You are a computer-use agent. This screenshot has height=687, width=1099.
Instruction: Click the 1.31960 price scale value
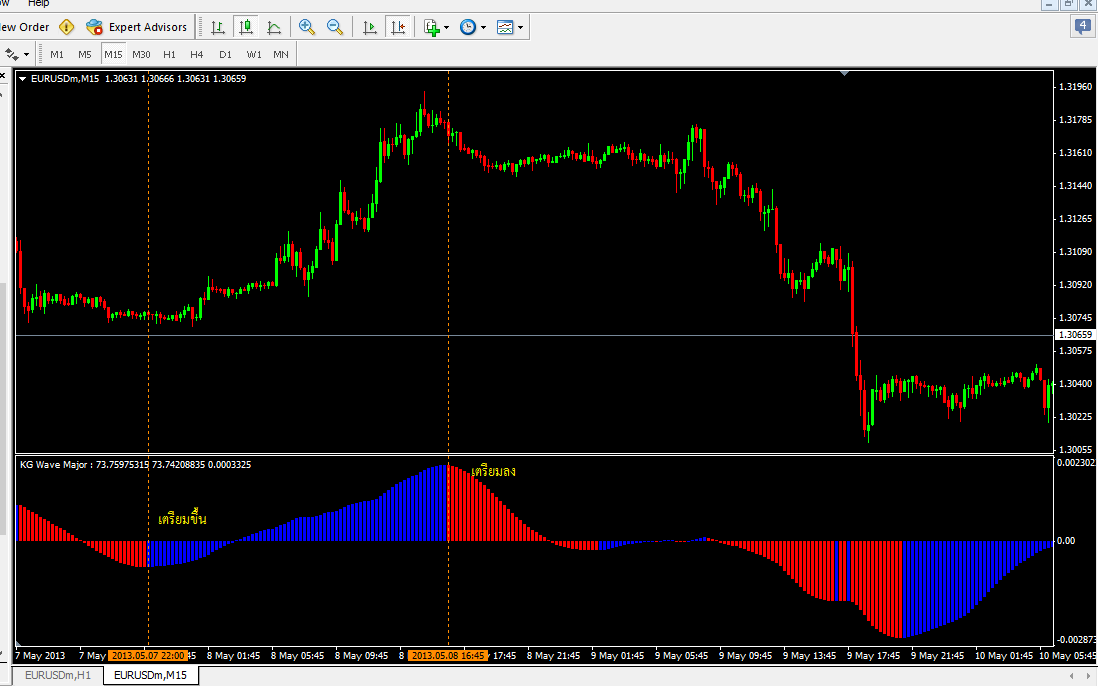1076,87
